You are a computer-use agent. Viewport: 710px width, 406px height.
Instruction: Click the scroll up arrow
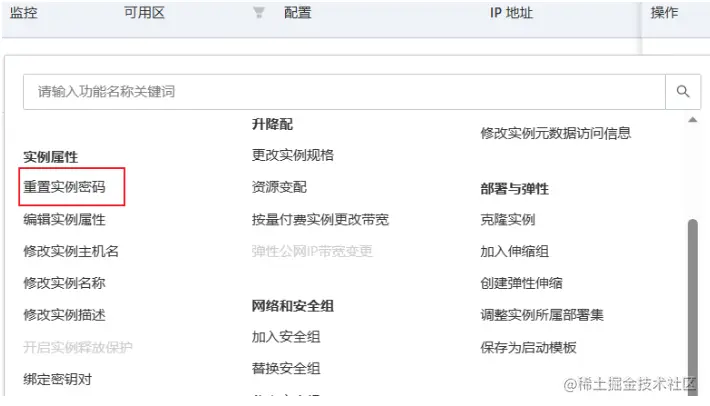click(692, 120)
